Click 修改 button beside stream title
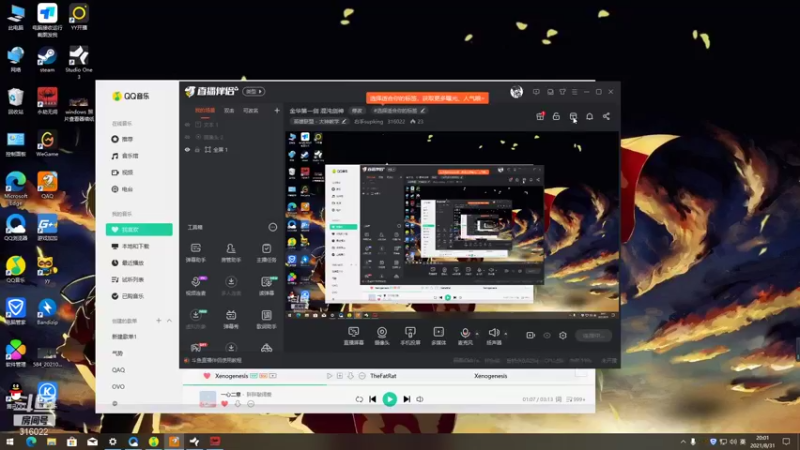 coord(357,110)
